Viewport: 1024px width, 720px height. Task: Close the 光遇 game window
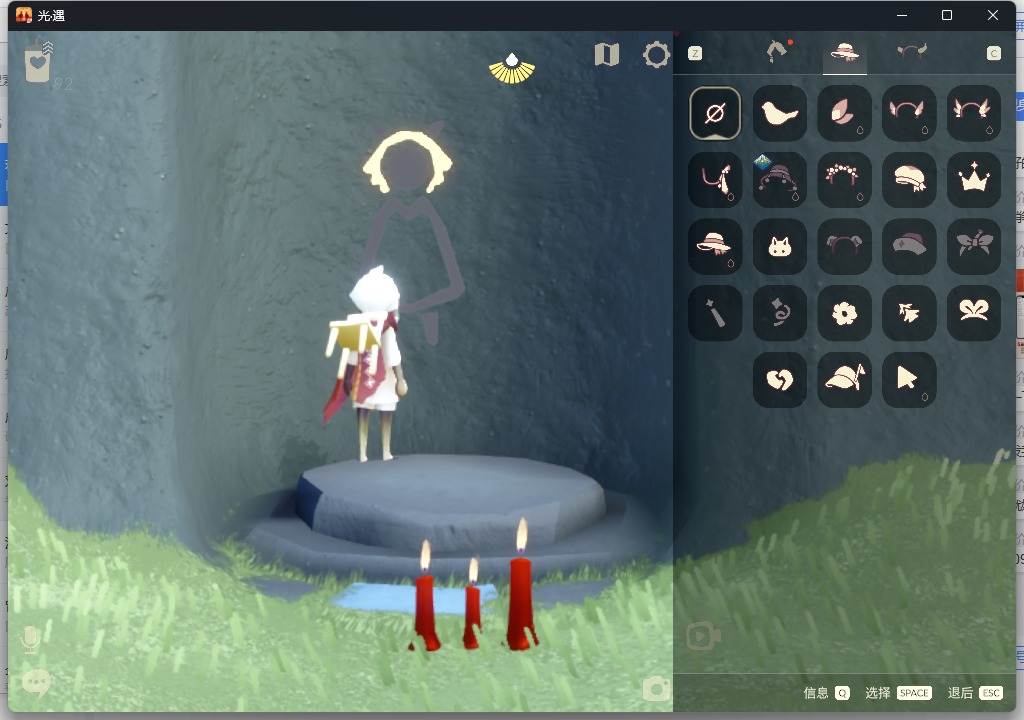point(993,15)
